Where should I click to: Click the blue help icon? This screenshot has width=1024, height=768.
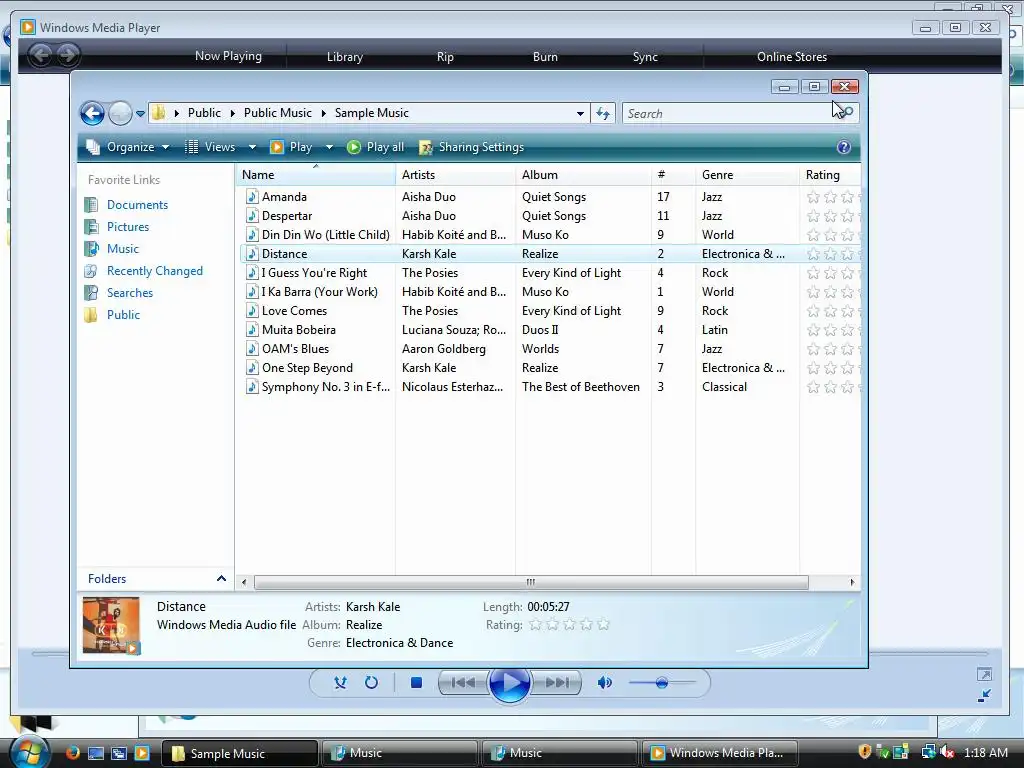(x=844, y=147)
